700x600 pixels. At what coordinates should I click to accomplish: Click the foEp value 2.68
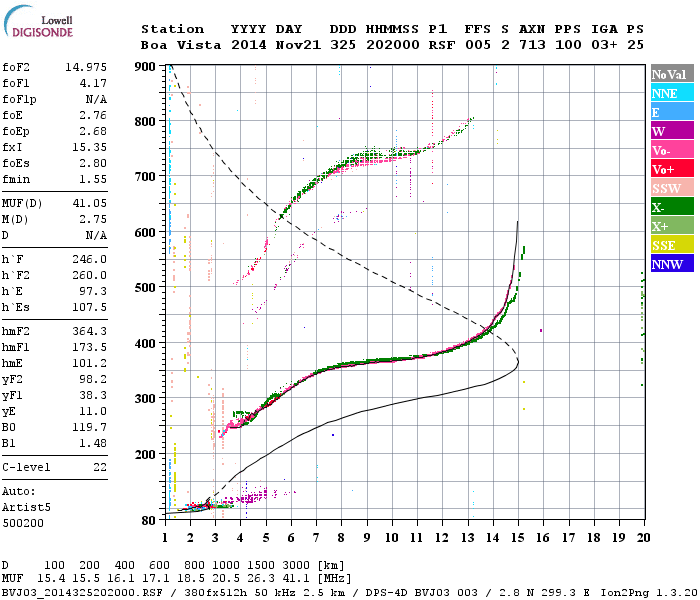[x=93, y=131]
